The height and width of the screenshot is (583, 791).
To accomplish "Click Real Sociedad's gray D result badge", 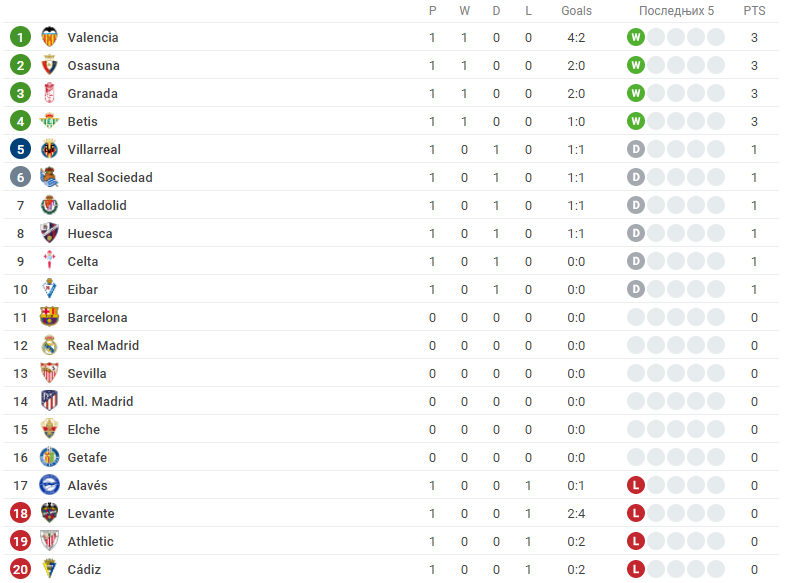I will coord(635,178).
